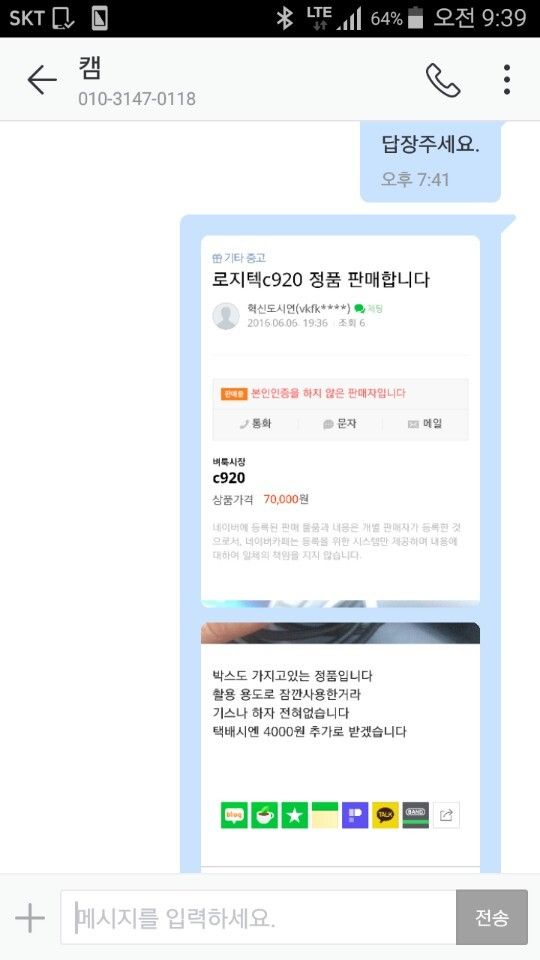This screenshot has width=540, height=960.
Task: Open the 답장주세요 message bubble
Action: click(x=430, y=160)
